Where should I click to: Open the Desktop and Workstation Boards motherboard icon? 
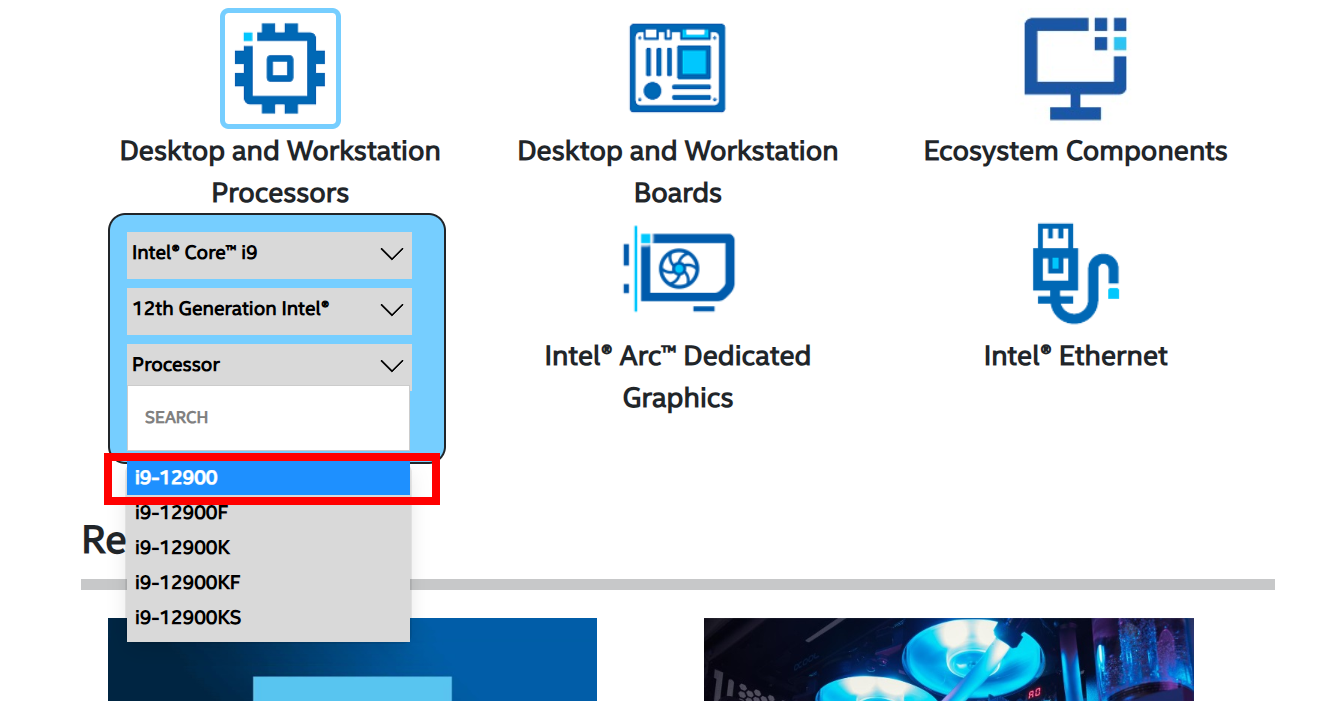click(x=677, y=68)
